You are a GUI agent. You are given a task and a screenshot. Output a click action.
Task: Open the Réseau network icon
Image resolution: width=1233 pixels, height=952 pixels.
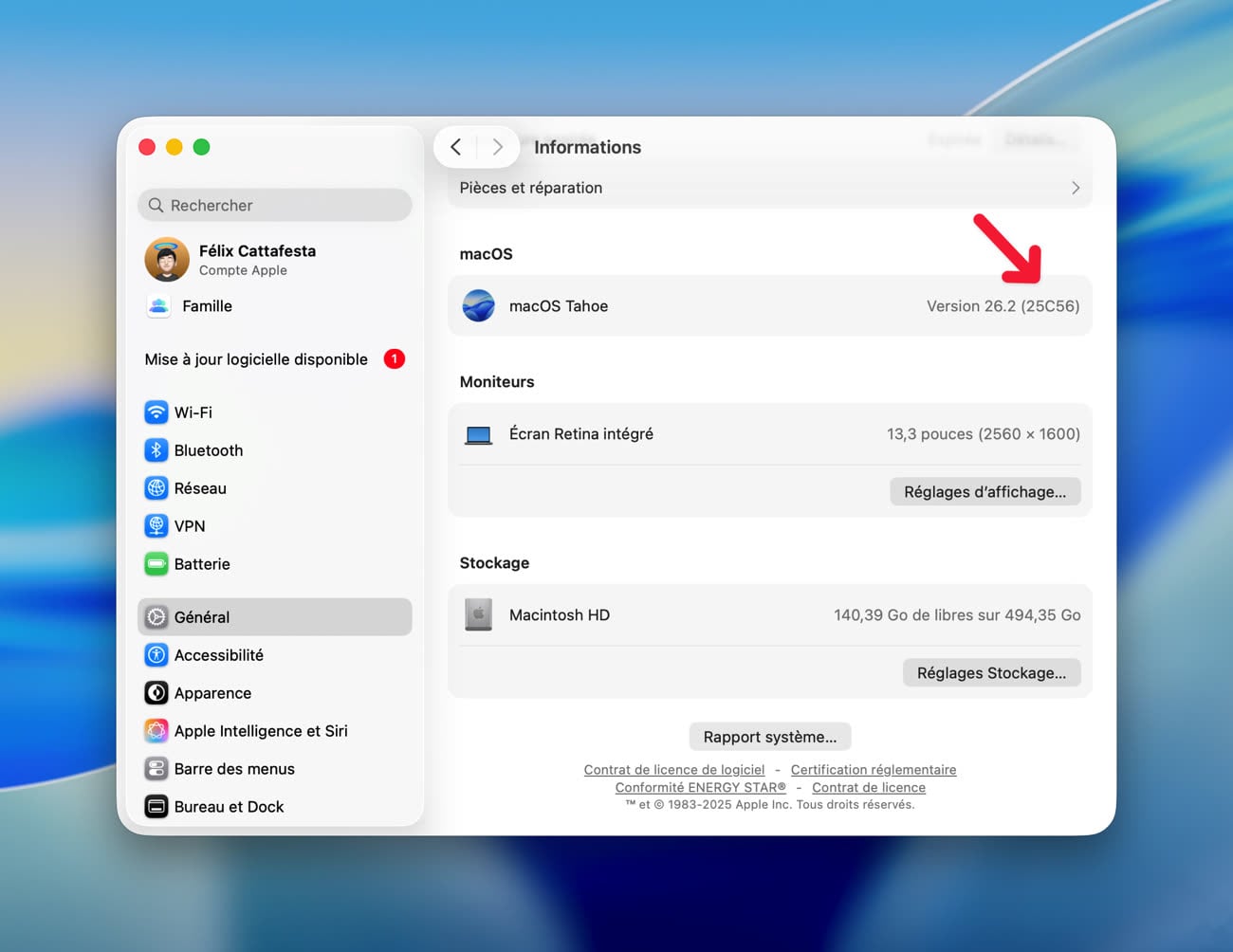click(x=156, y=488)
